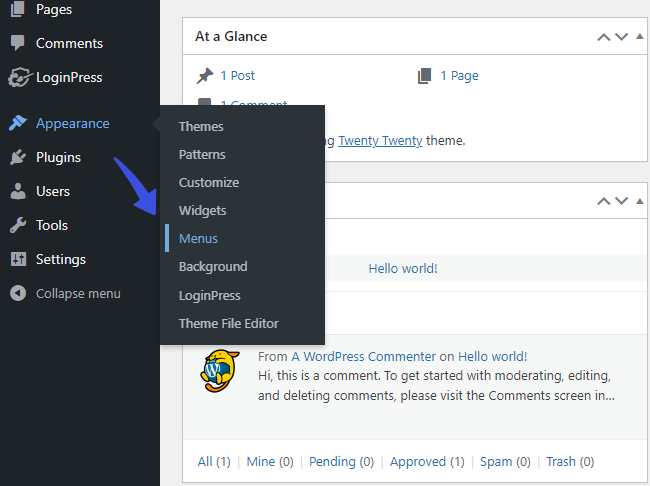The height and width of the screenshot is (486, 650).
Task: Click the pages icon beside 1 Page
Action: 424,75
